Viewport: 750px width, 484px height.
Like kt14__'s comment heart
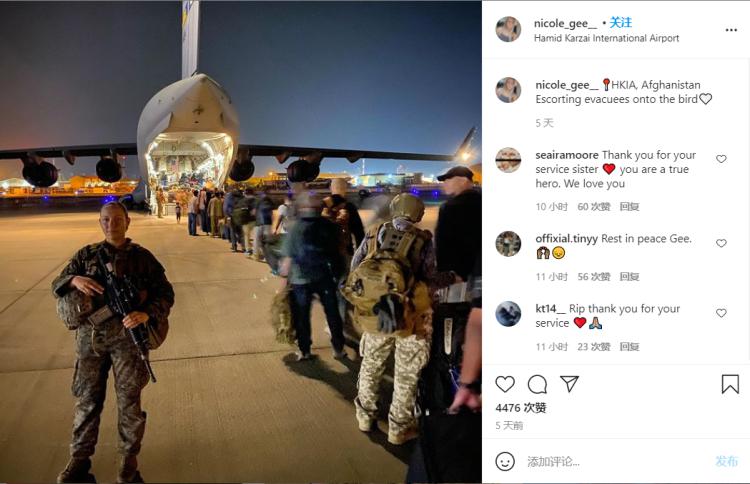pyautogui.click(x=721, y=313)
